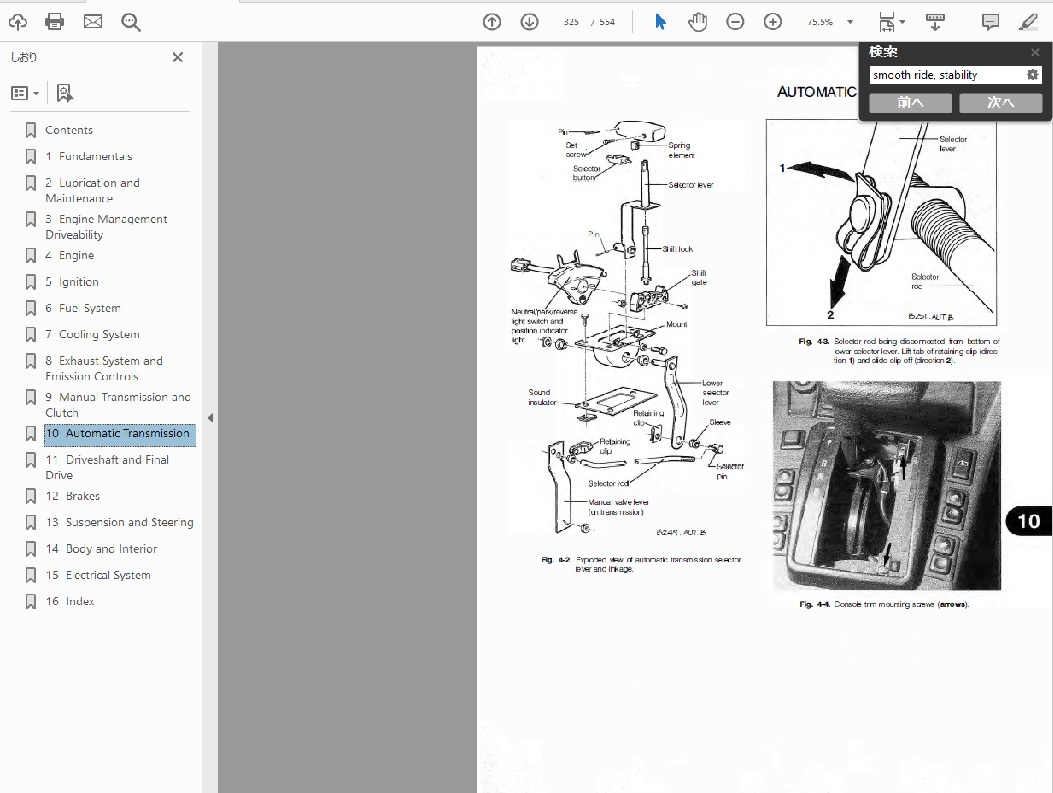1053x793 pixels.
Task: Click the search text input field
Action: pos(945,75)
